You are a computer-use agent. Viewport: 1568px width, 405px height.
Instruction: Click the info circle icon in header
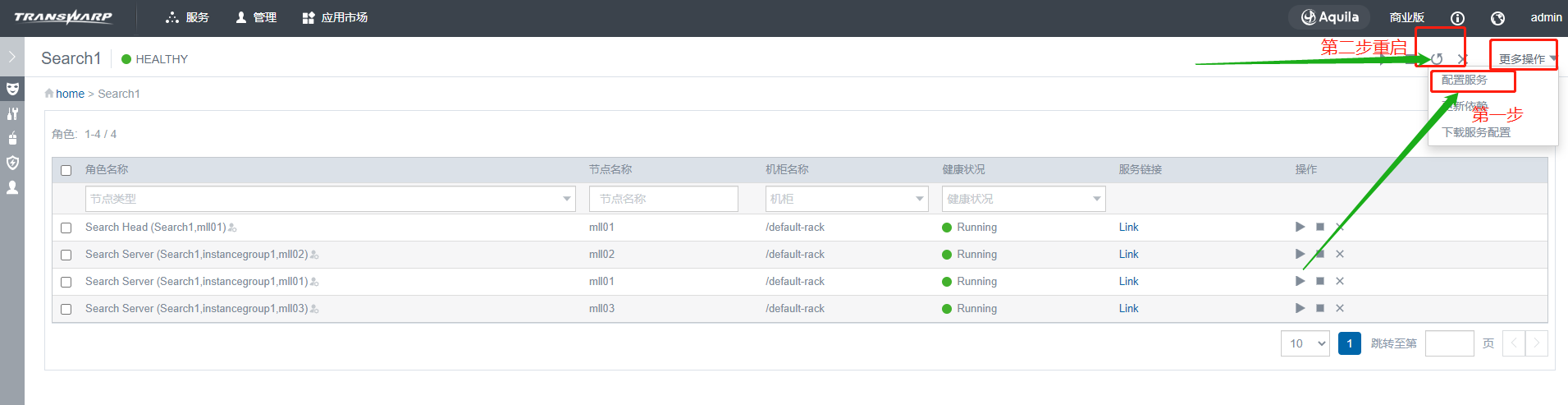1457,18
